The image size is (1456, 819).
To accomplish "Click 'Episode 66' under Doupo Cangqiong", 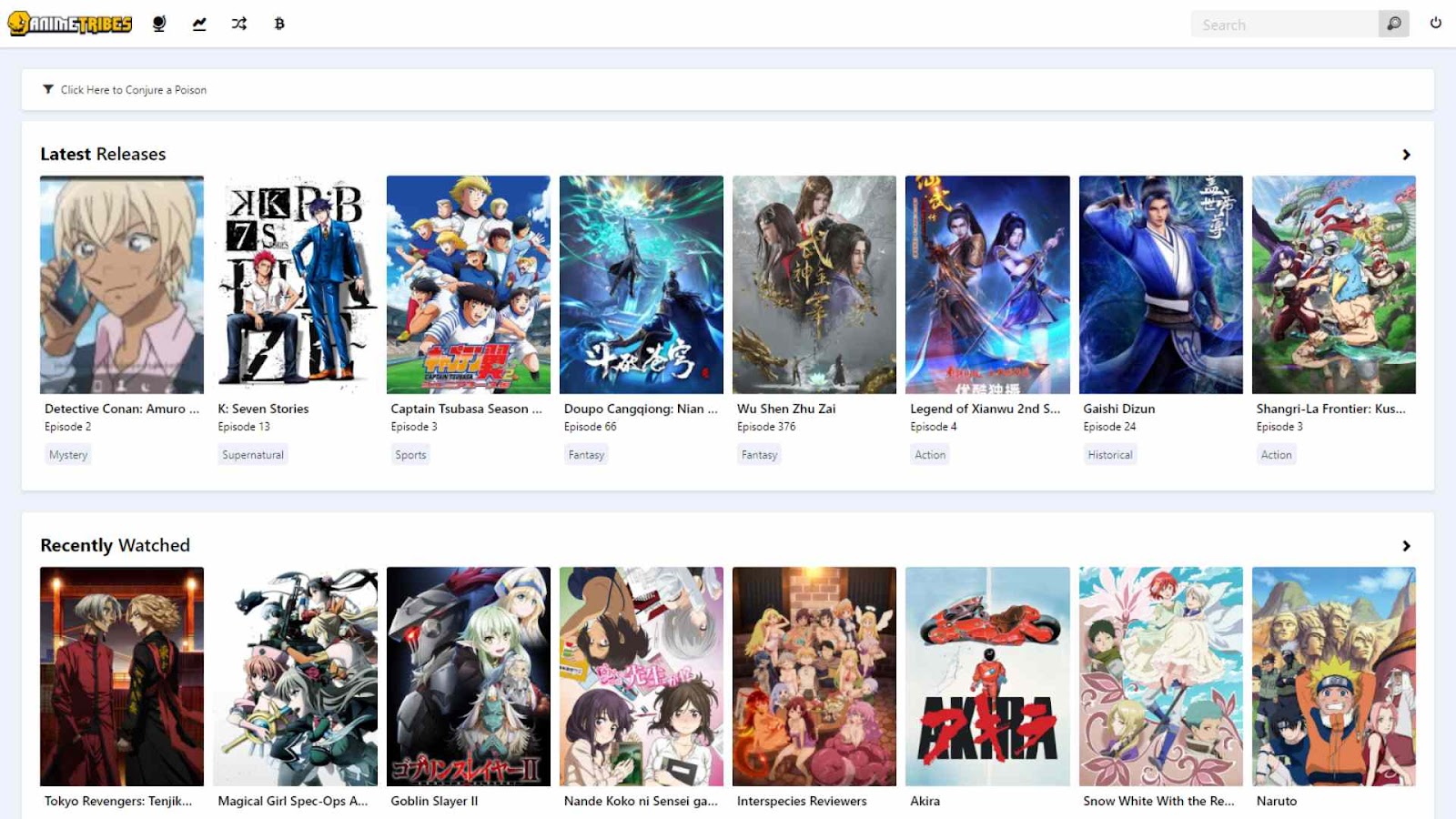I will (591, 427).
